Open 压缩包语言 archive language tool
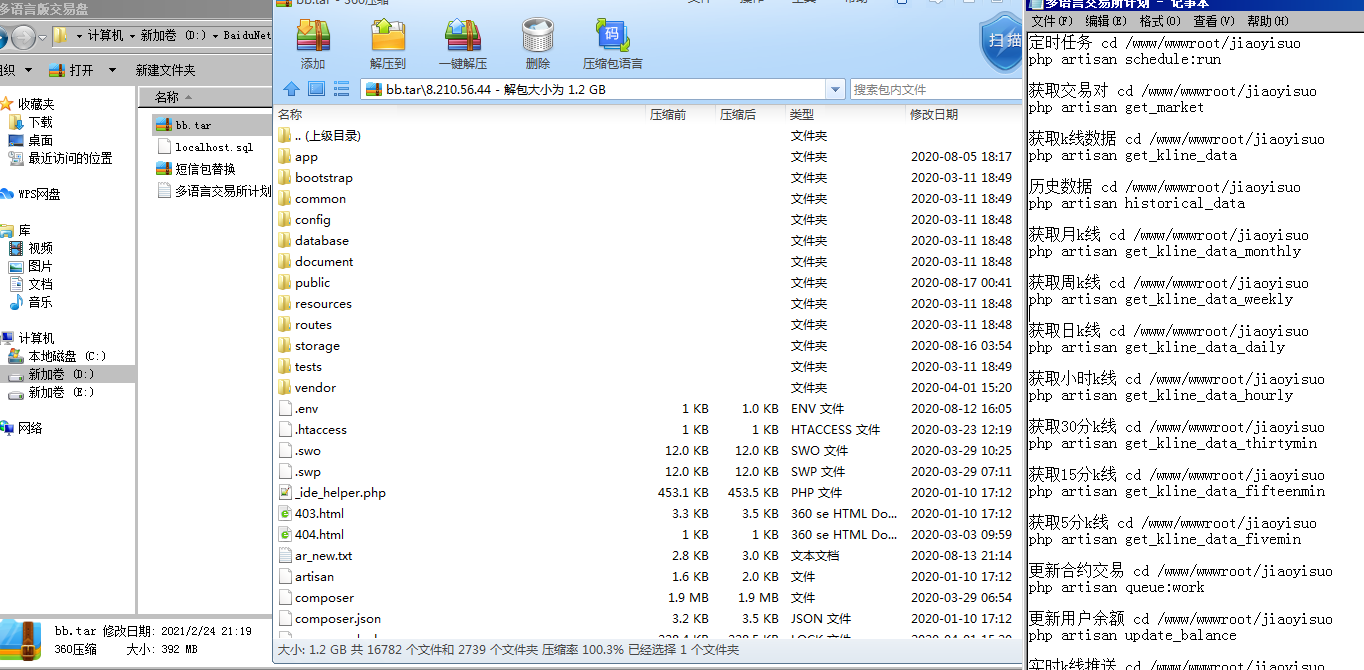 [x=612, y=43]
